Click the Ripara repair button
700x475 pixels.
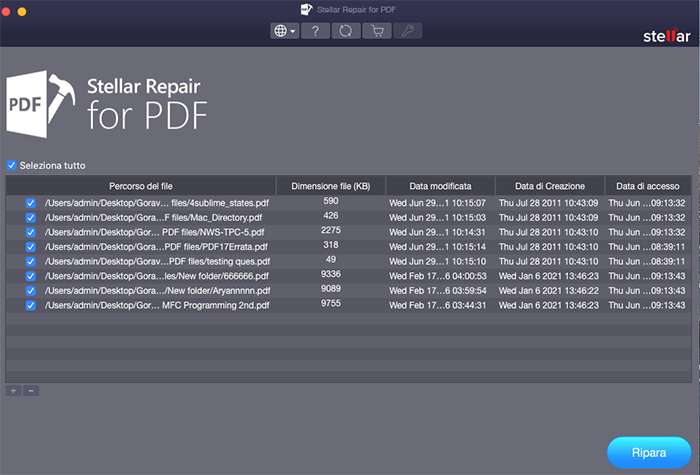tap(649, 453)
